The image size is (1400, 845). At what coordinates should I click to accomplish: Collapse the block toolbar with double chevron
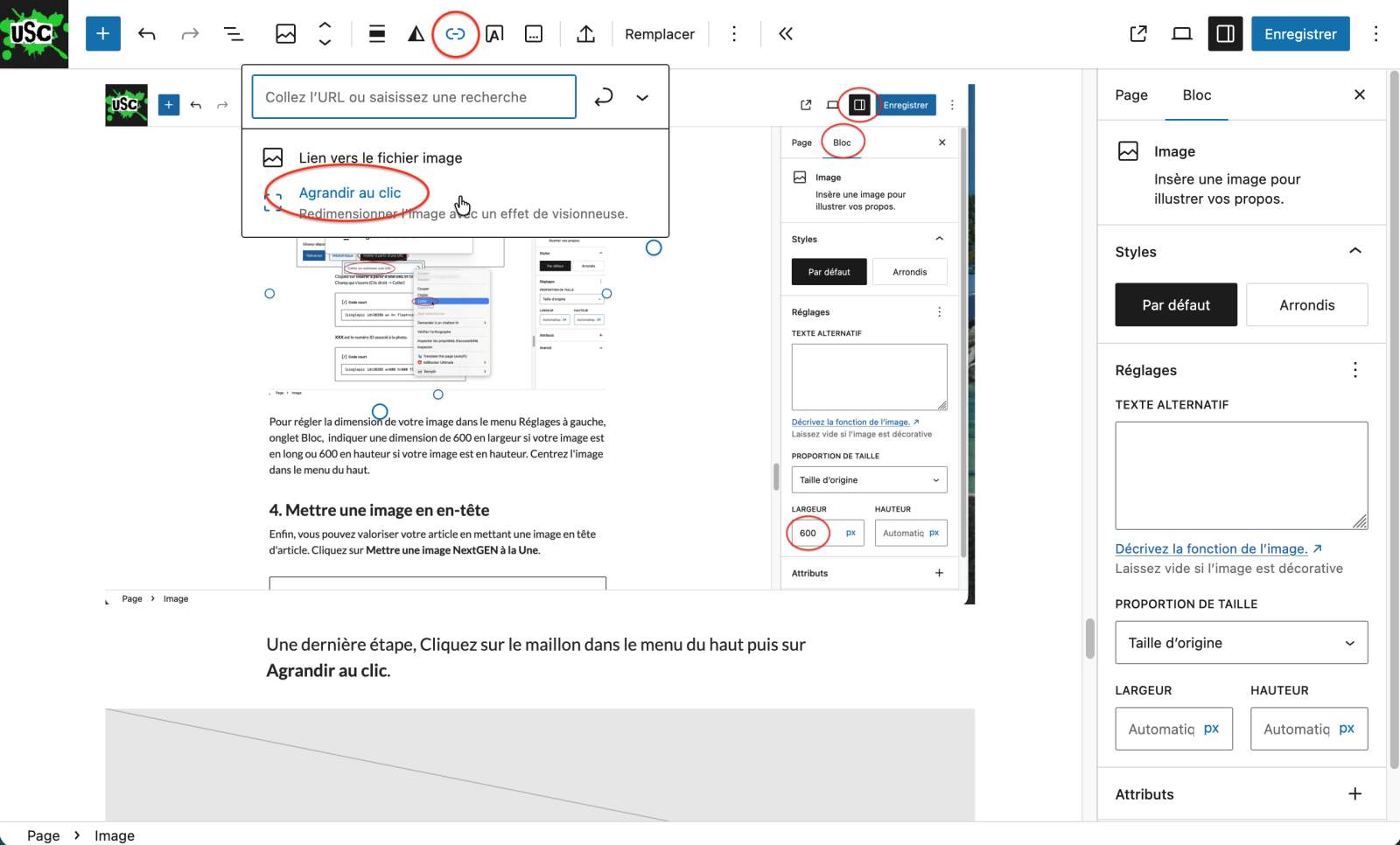pos(786,34)
